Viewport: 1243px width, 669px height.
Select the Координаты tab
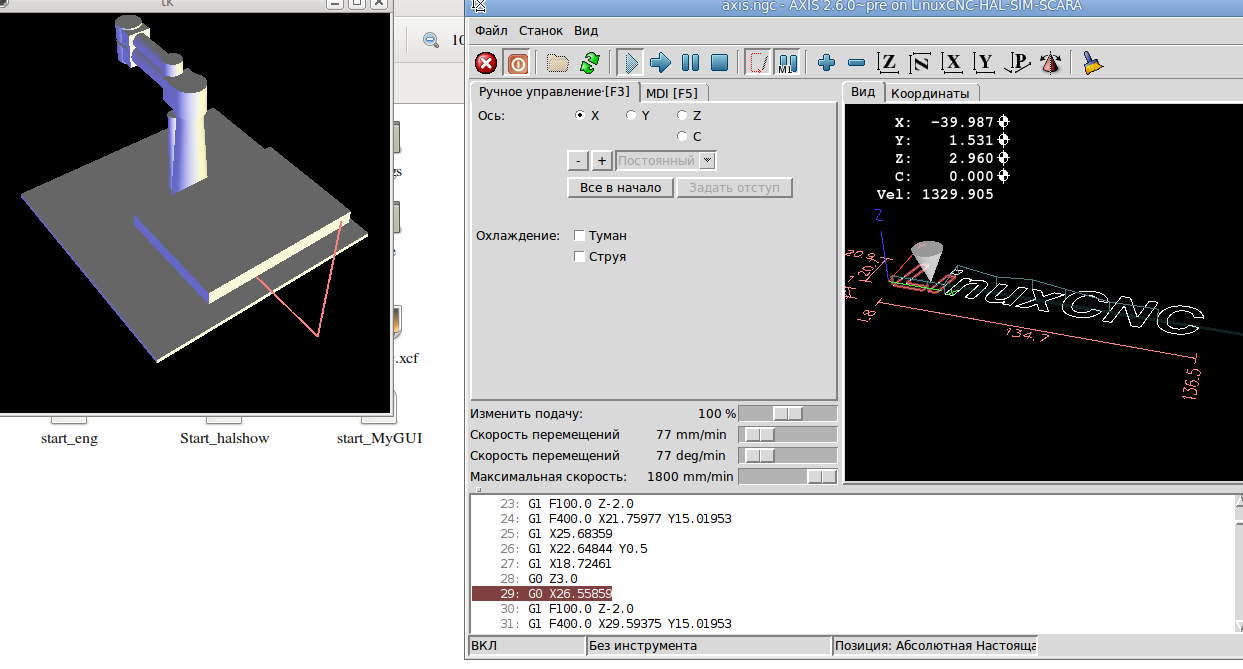pos(930,93)
